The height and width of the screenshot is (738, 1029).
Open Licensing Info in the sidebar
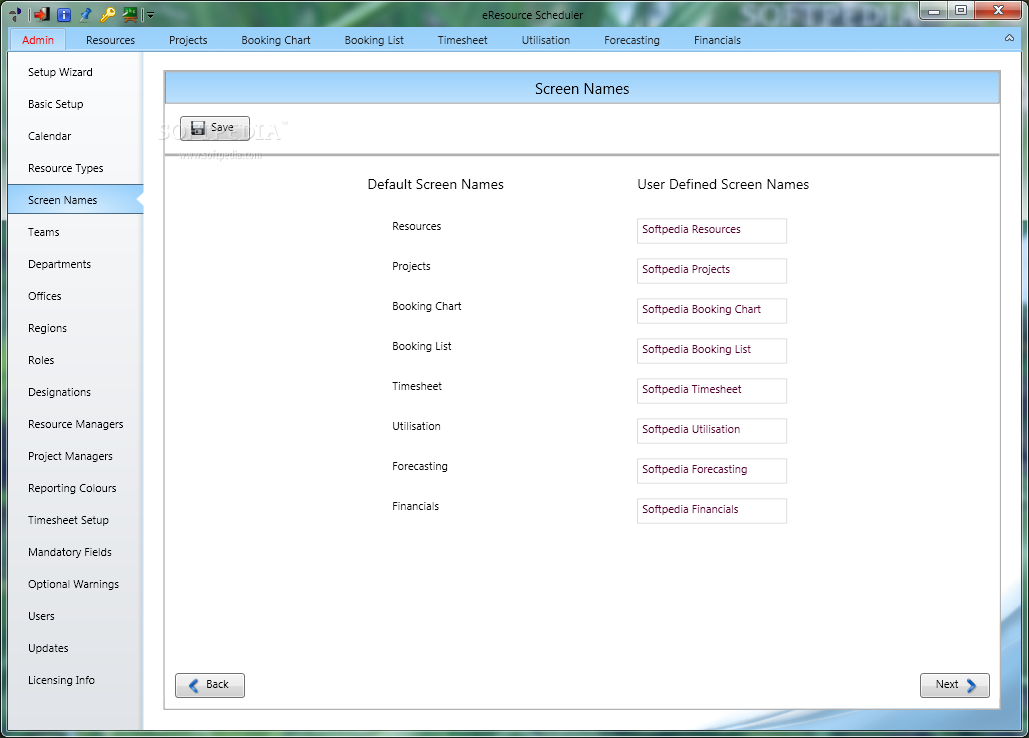pos(75,680)
